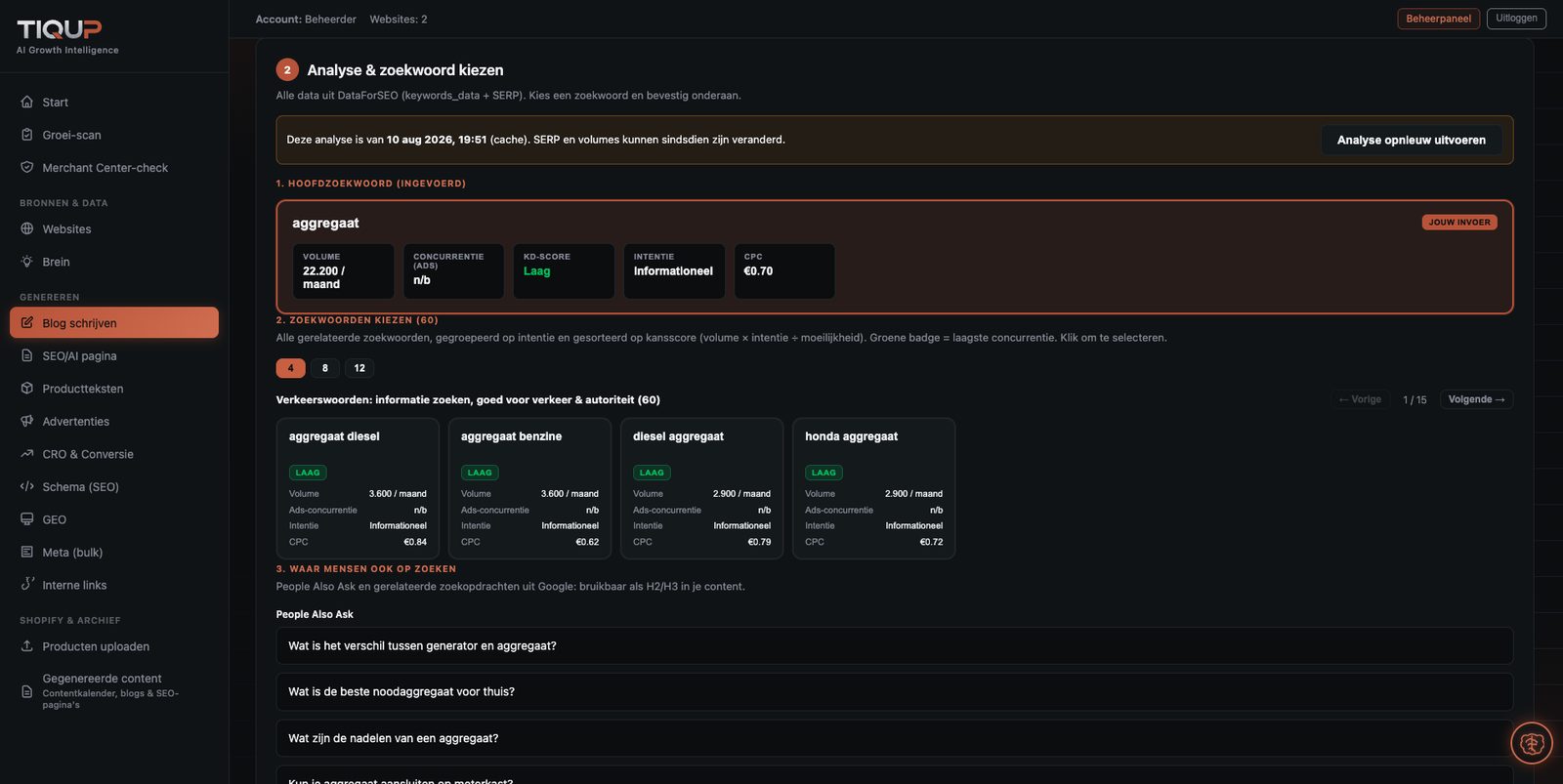Open the floating AI assistant chat icon
This screenshot has height=784, width=1563.
coord(1531,744)
